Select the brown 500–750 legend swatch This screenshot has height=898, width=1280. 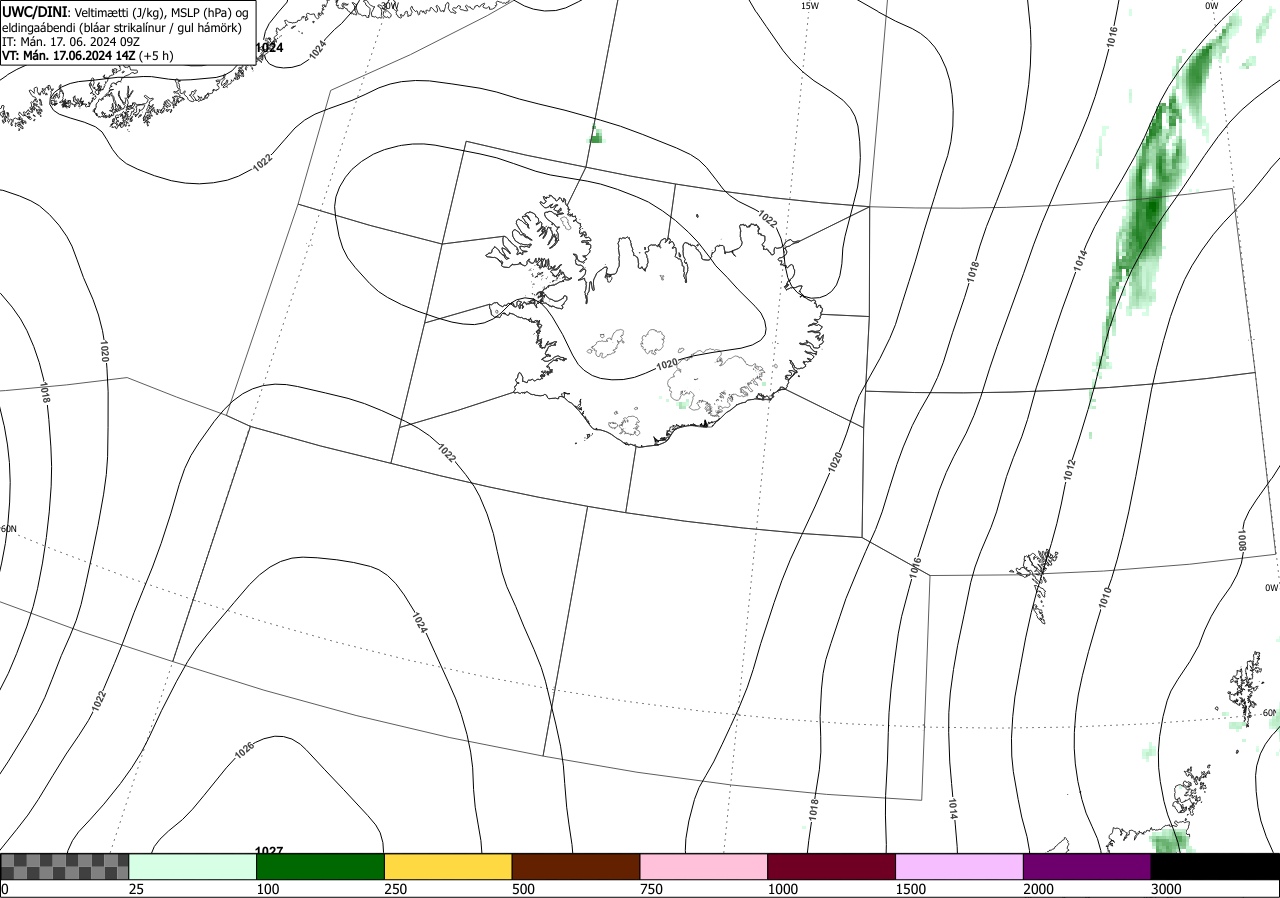point(576,866)
